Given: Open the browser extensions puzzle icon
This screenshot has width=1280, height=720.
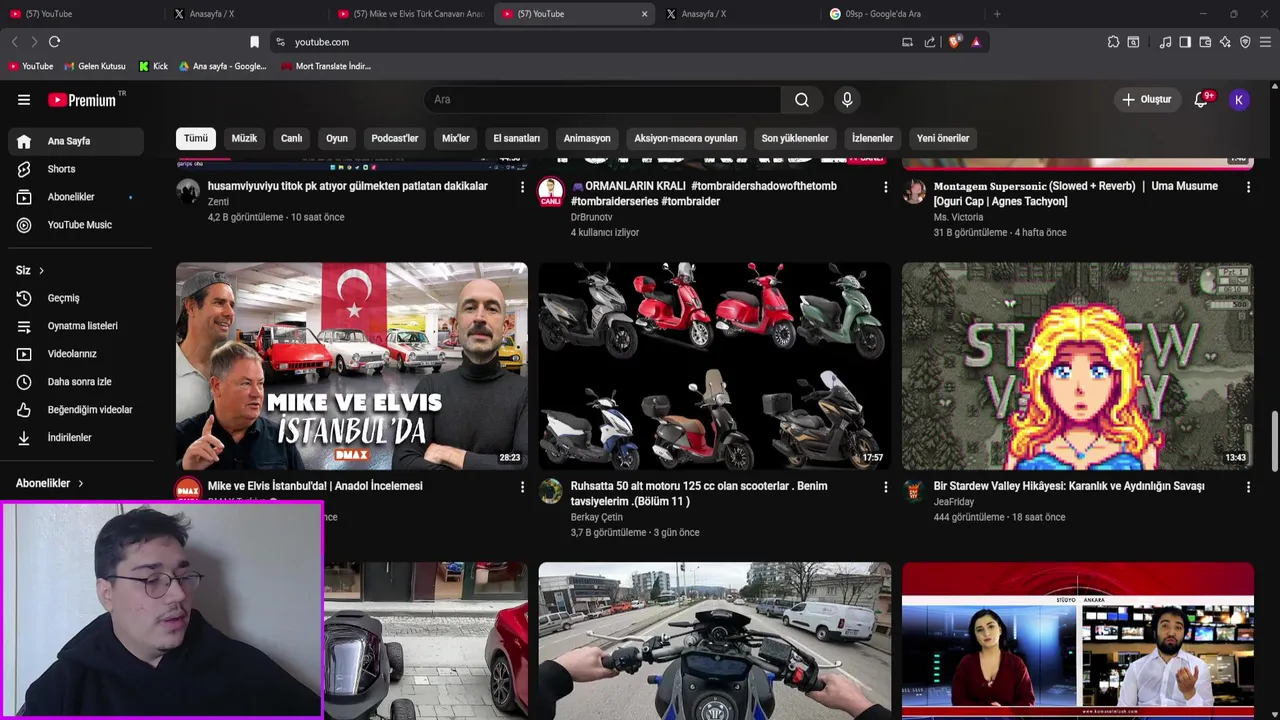Looking at the screenshot, I should 1113,42.
